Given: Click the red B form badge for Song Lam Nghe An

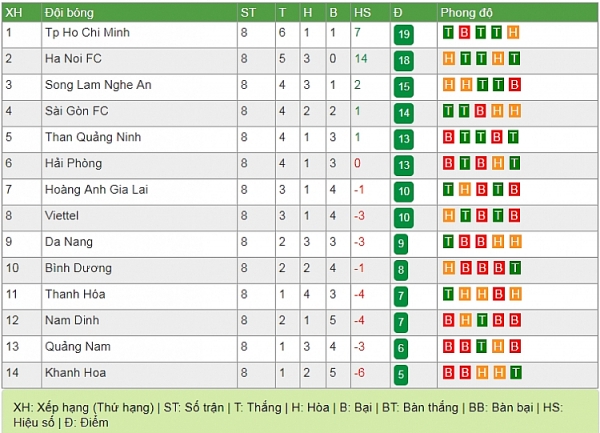Looking at the screenshot, I should [514, 84].
